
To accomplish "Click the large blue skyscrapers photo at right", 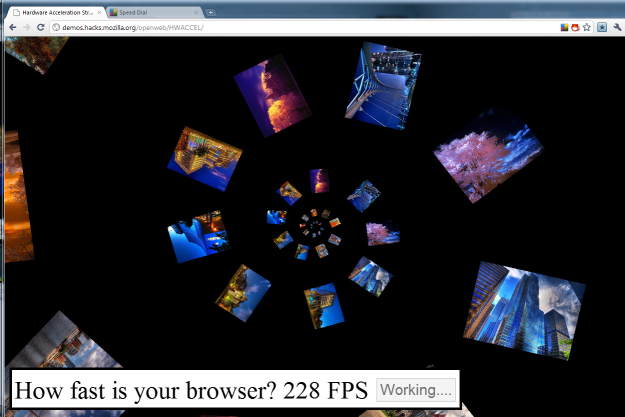I will 524,311.
